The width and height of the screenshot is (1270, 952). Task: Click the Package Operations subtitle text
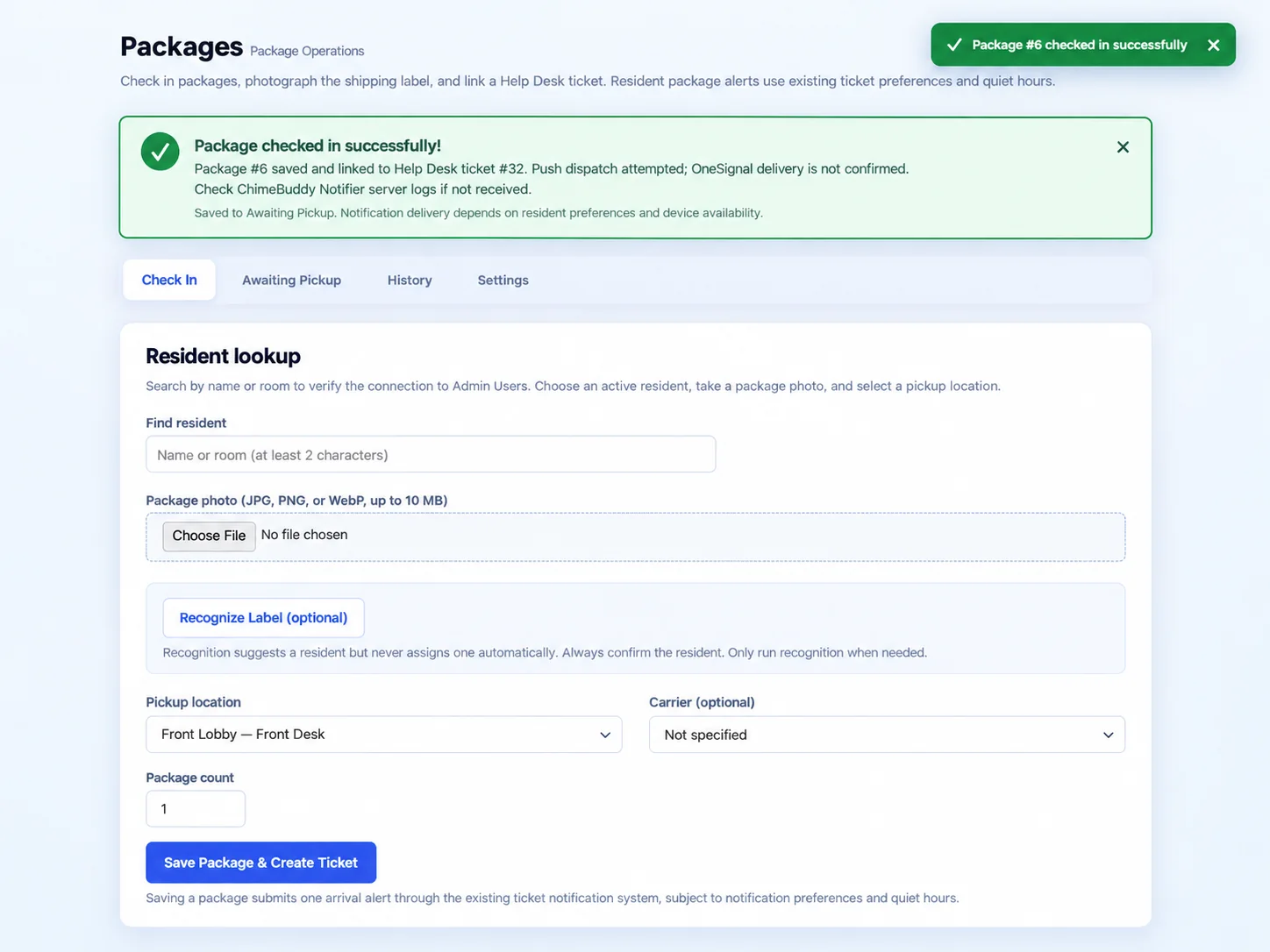[x=307, y=51]
